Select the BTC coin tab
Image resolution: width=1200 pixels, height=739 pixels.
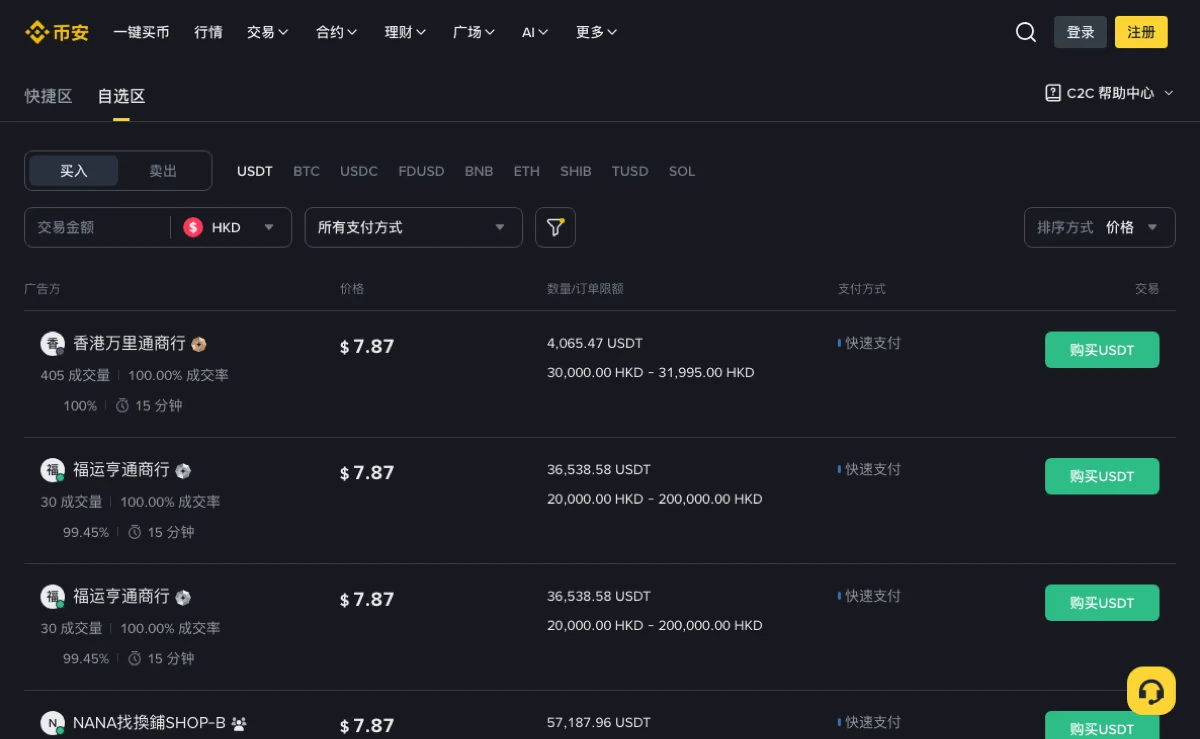pos(306,171)
